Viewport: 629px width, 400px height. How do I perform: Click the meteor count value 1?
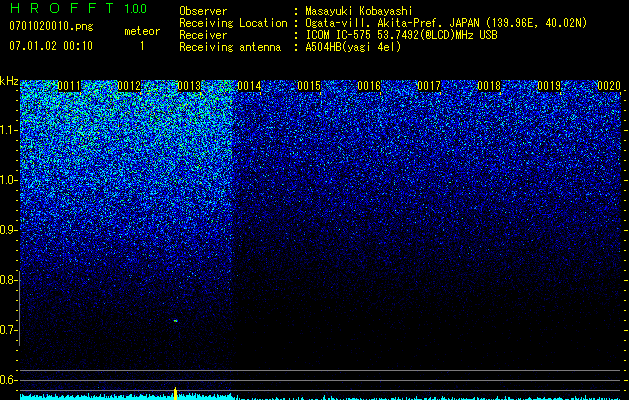[142, 46]
